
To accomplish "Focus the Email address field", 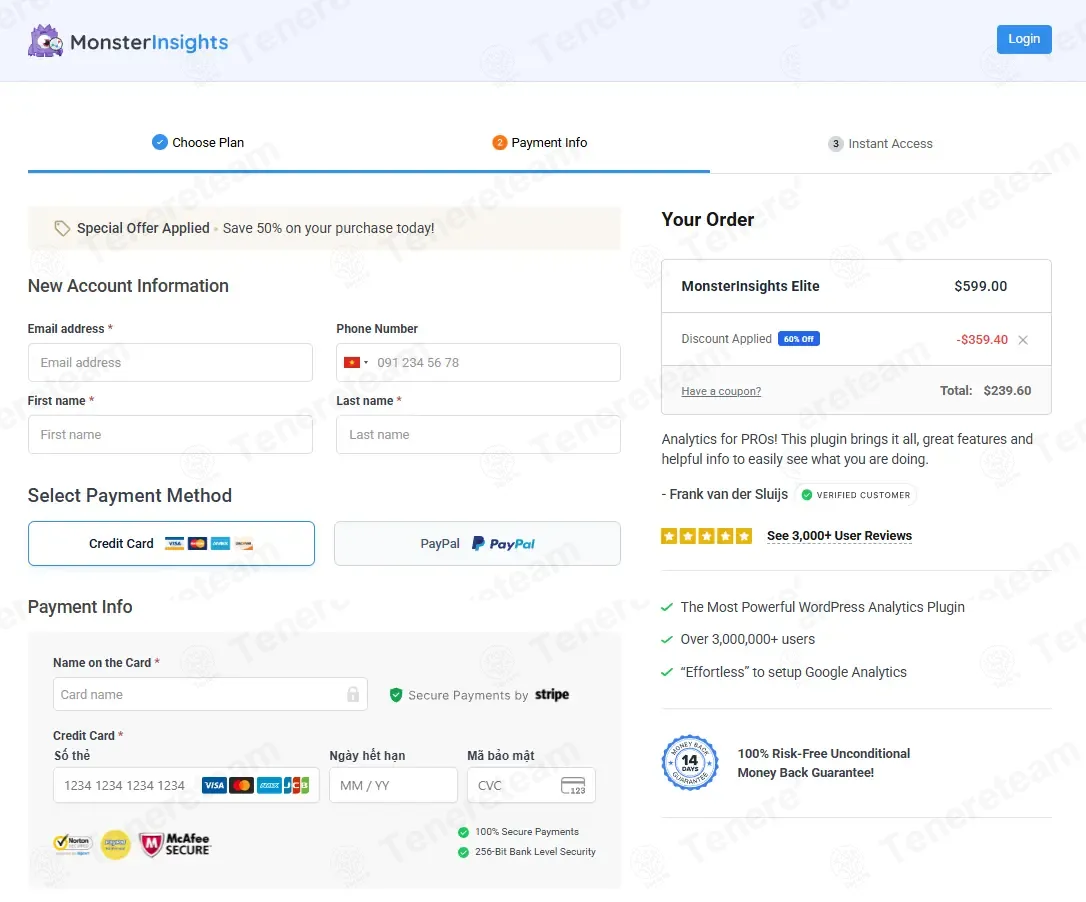I will 170,362.
